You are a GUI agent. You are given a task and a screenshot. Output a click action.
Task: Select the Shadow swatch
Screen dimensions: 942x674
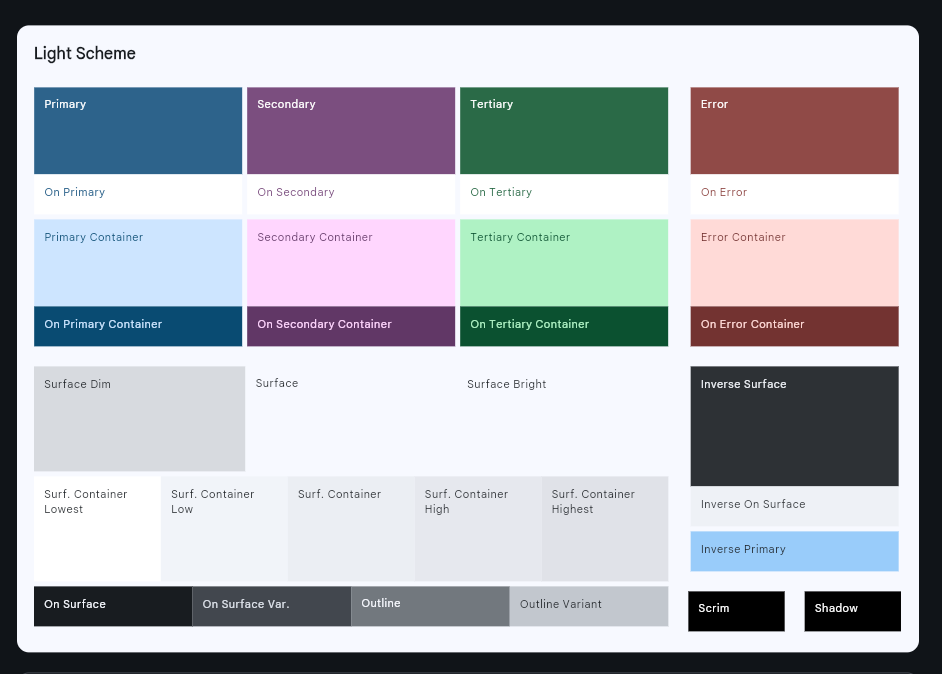[x=852, y=611]
